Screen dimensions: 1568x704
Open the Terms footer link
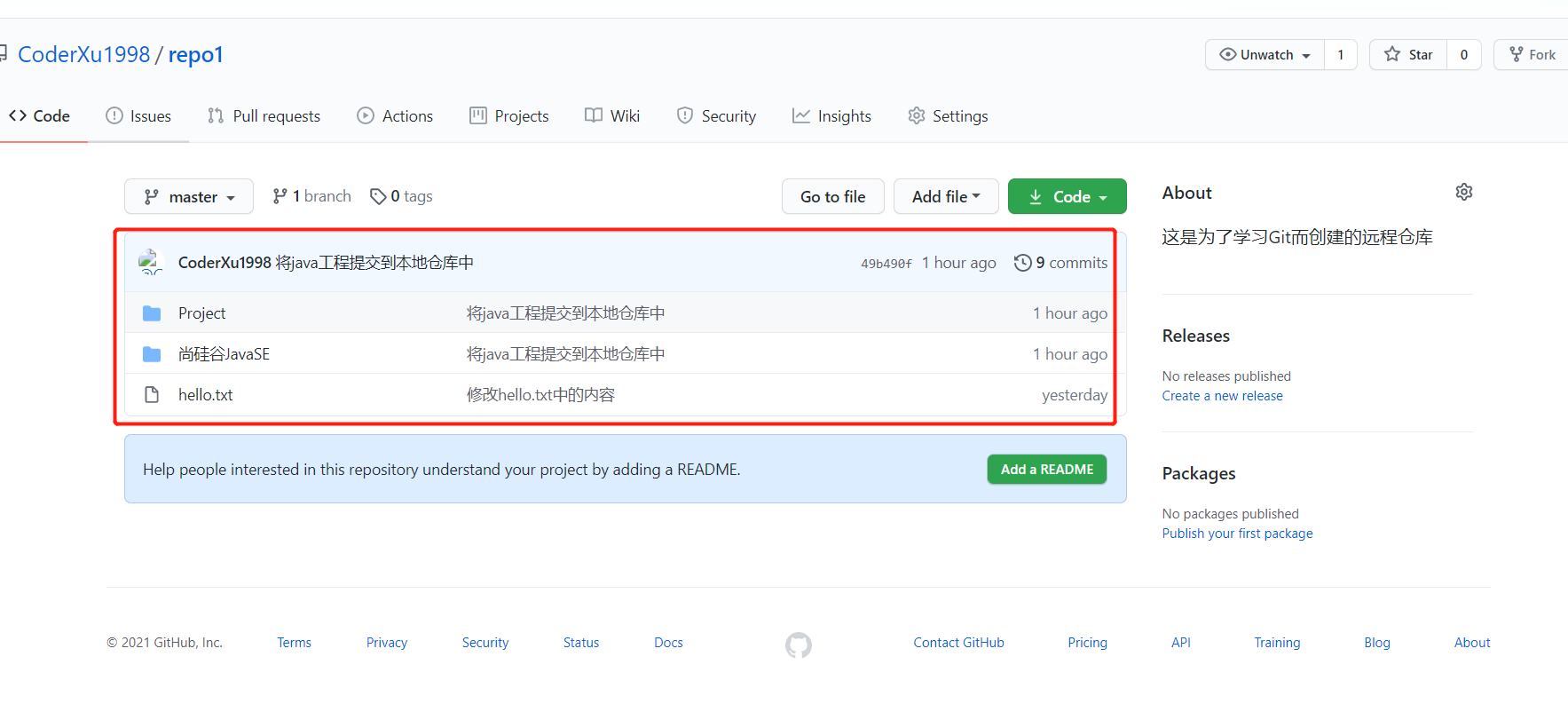pyautogui.click(x=294, y=643)
